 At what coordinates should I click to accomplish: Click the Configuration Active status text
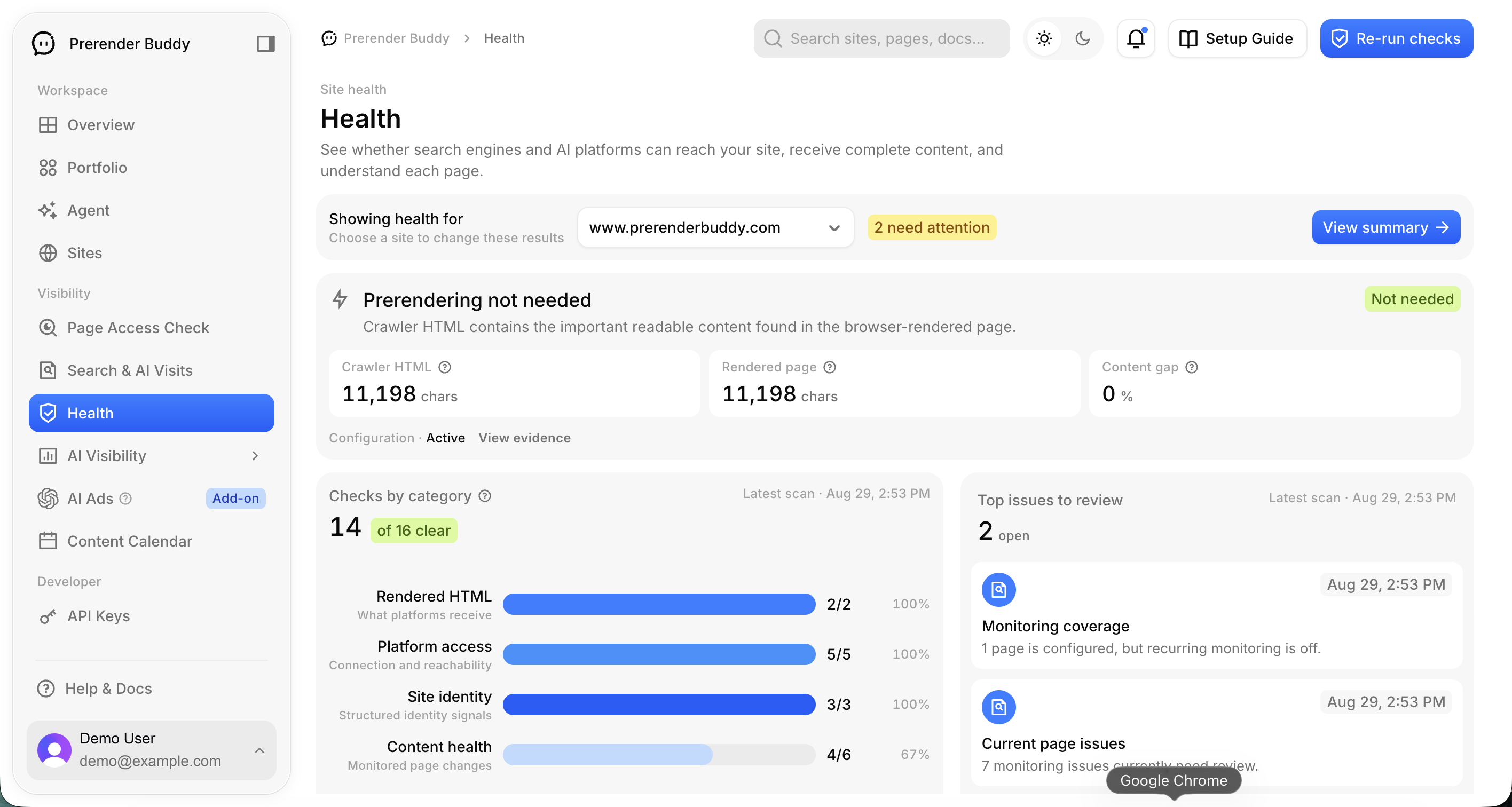click(x=397, y=438)
